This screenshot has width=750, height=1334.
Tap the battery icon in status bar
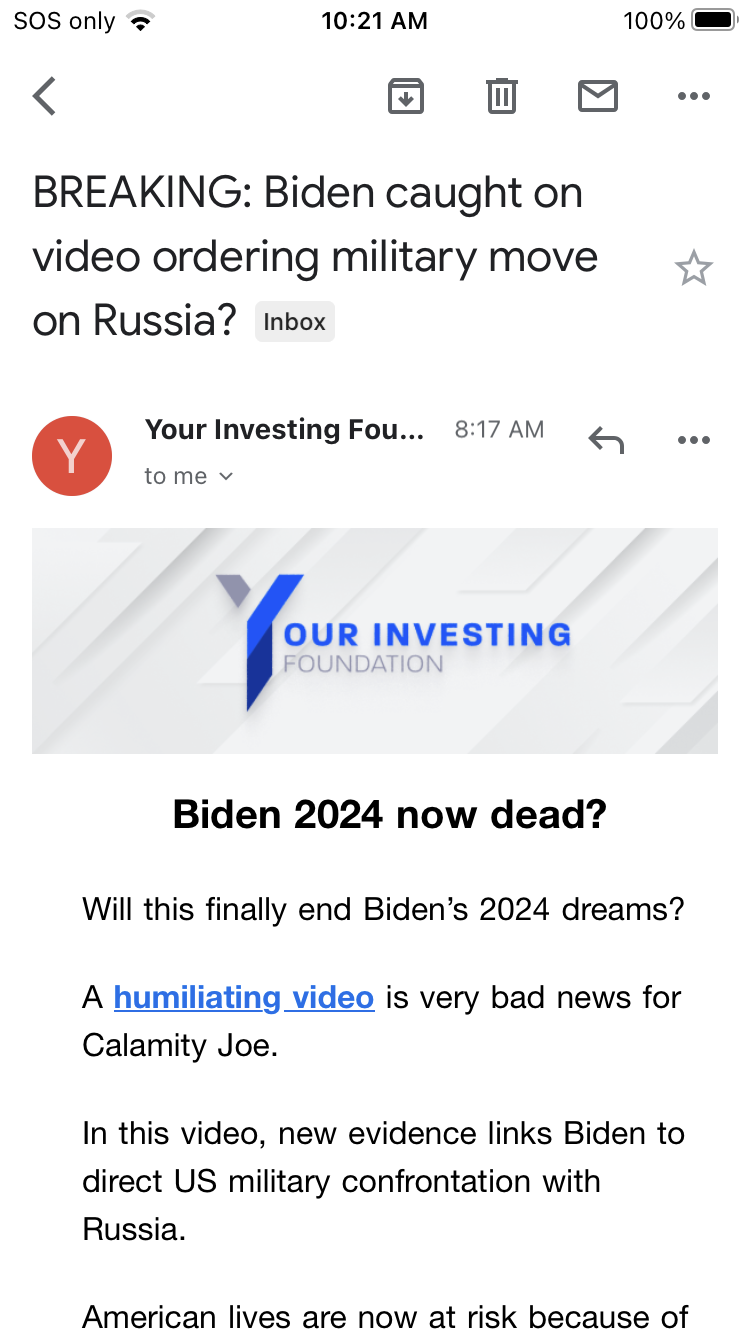[x=714, y=21]
